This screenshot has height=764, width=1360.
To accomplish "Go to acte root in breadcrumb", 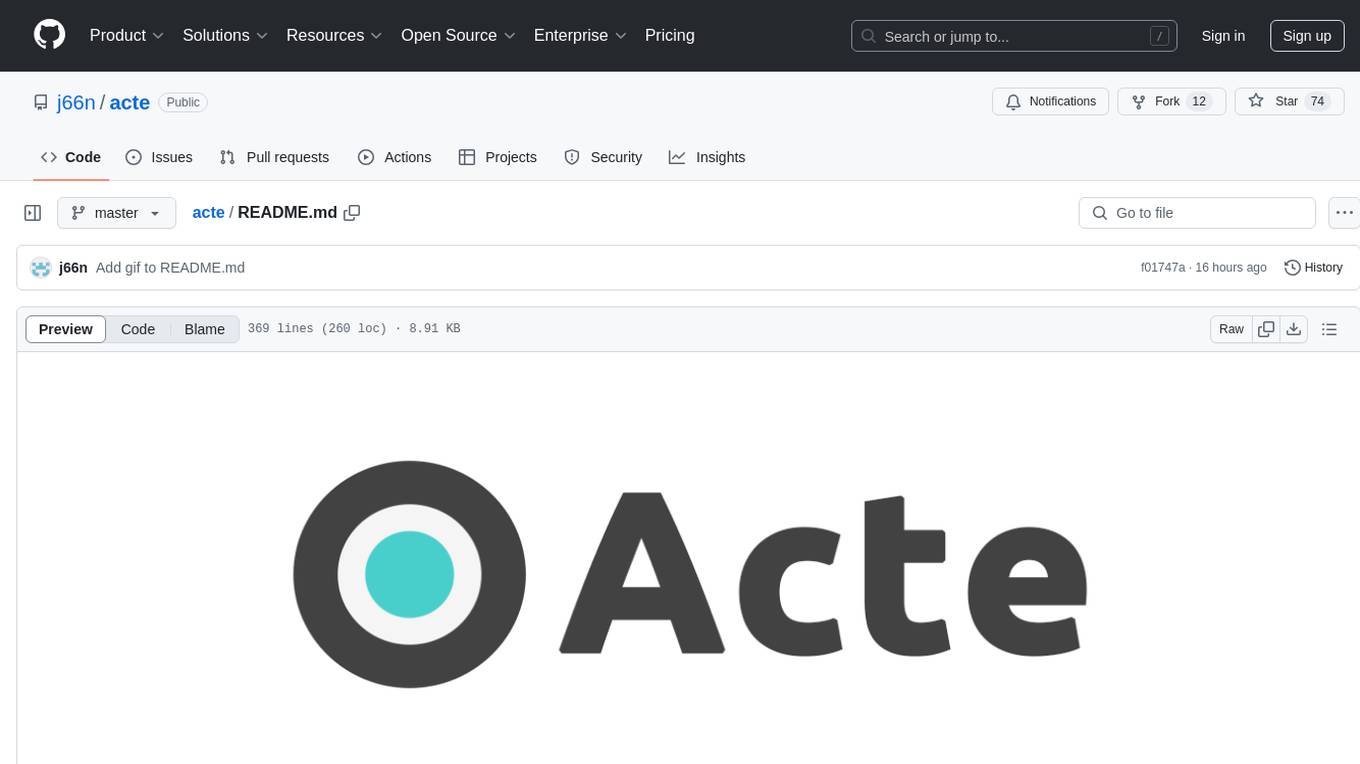I will pyautogui.click(x=208, y=212).
